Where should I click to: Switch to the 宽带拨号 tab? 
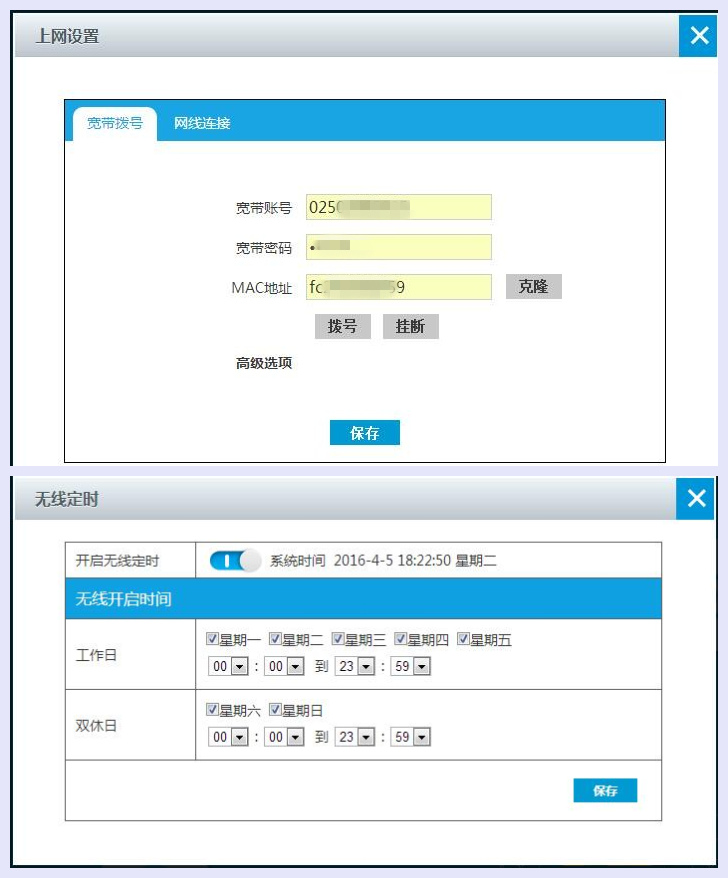tap(115, 123)
